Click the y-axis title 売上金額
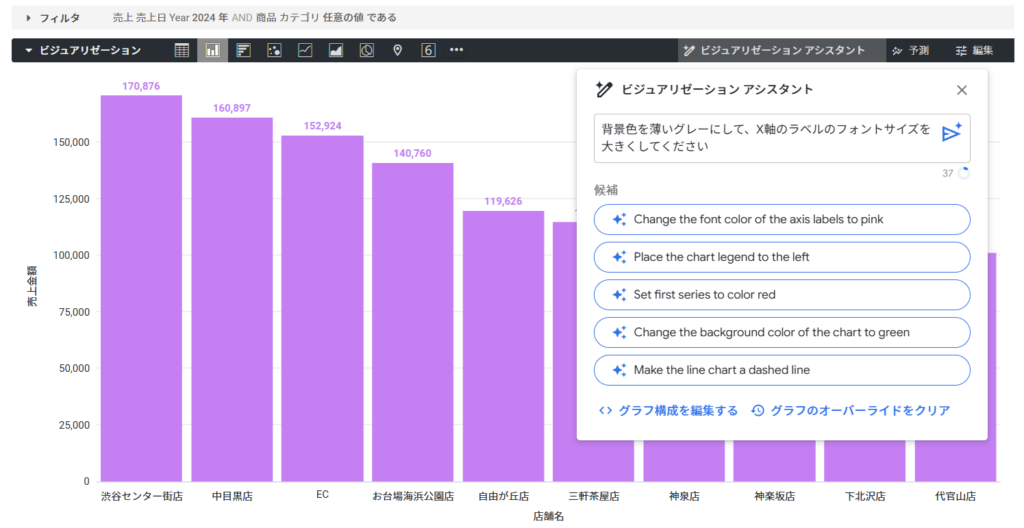 pos(32,286)
